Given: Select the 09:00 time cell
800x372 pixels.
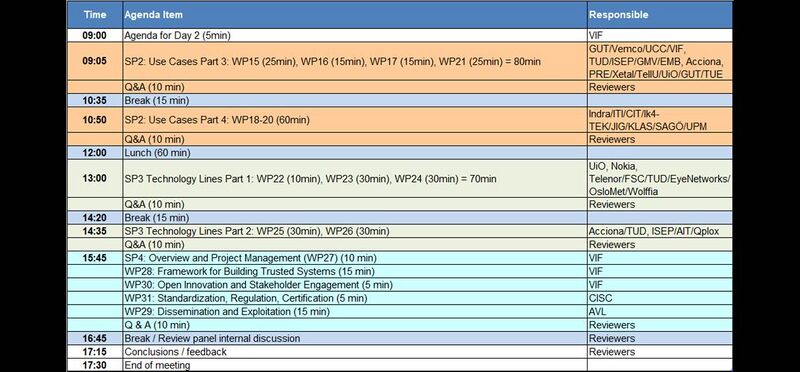Looking at the screenshot, I should pos(95,36).
